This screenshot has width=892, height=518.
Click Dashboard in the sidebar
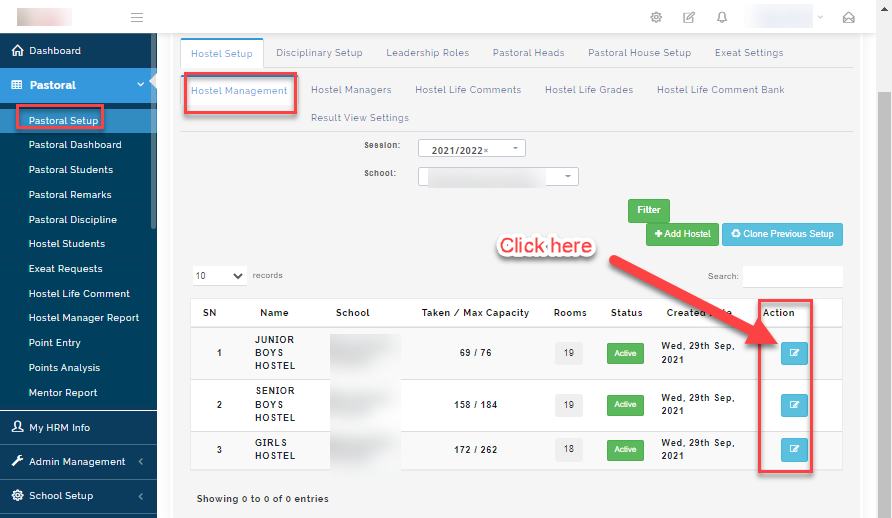point(55,51)
